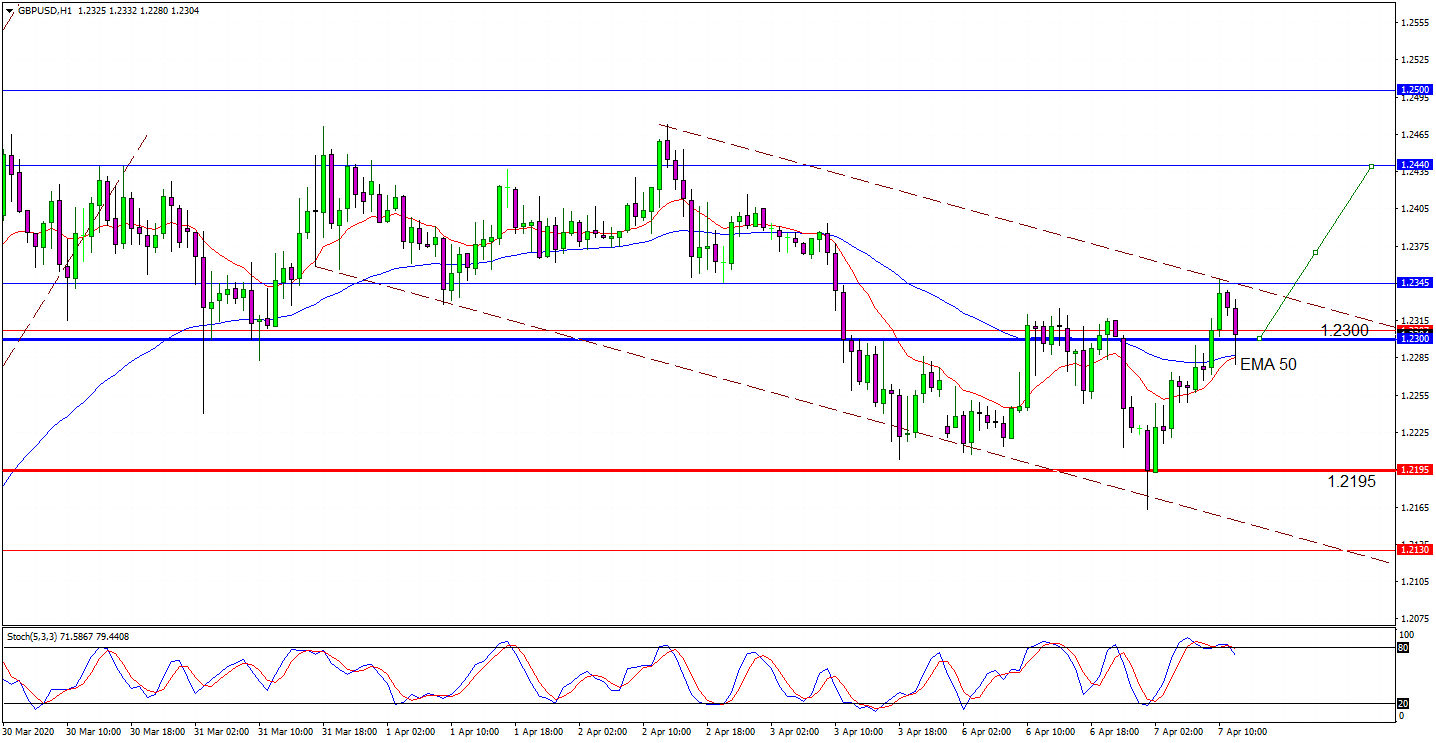This screenshot has height=743, width=1436.
Task: Click the '3 Apr 18:00' time axis label
Action: tap(924, 732)
